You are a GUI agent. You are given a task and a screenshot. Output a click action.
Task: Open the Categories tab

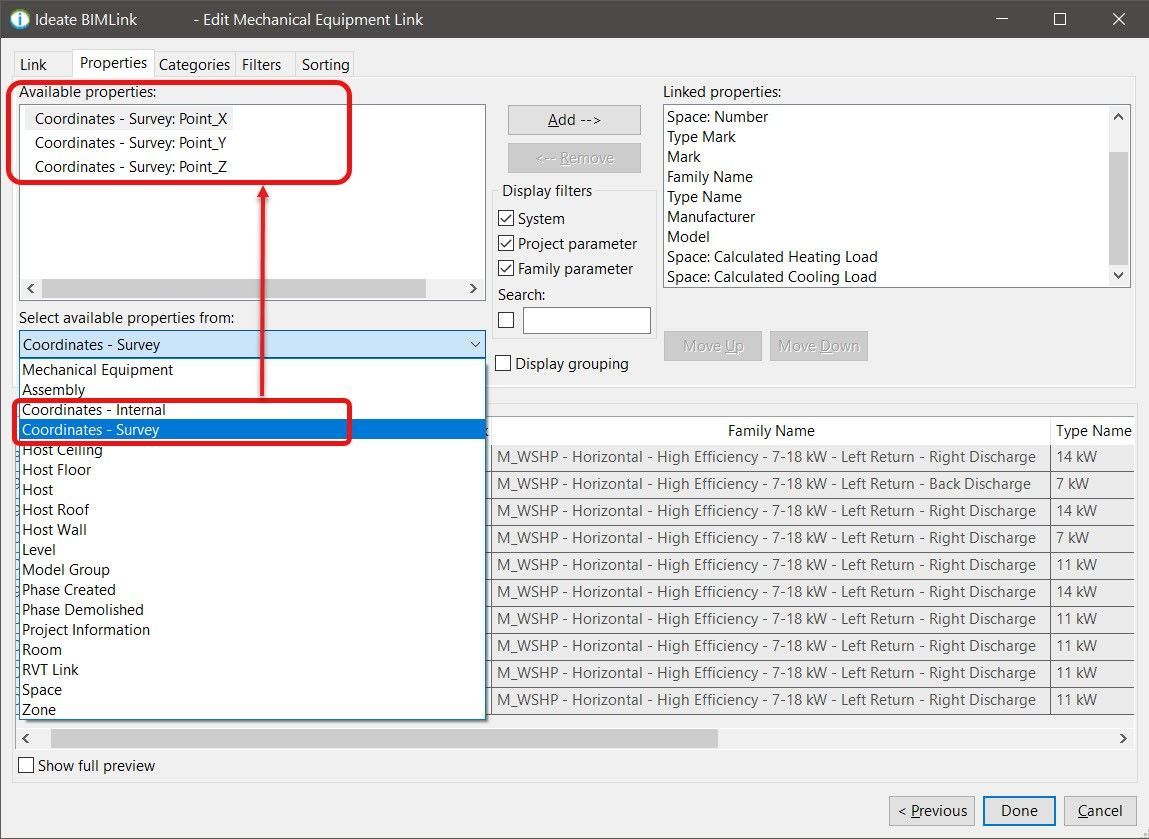(194, 64)
